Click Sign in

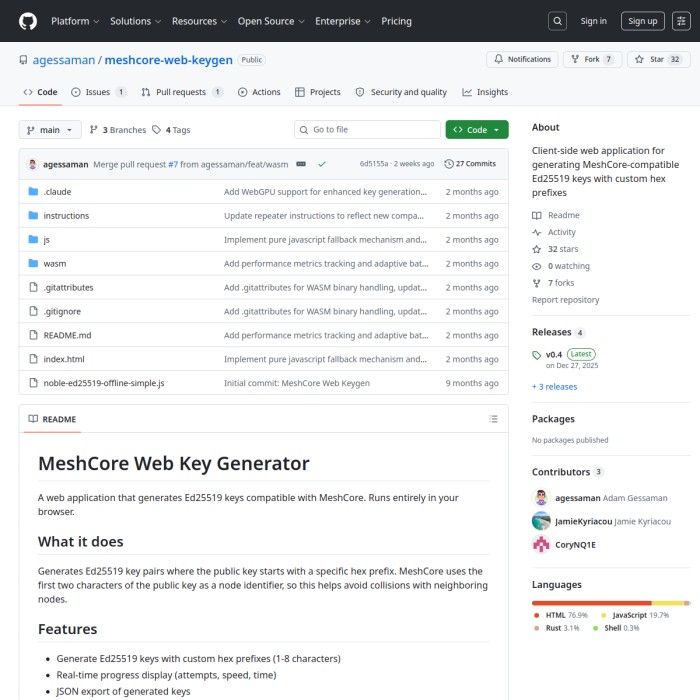(593, 21)
